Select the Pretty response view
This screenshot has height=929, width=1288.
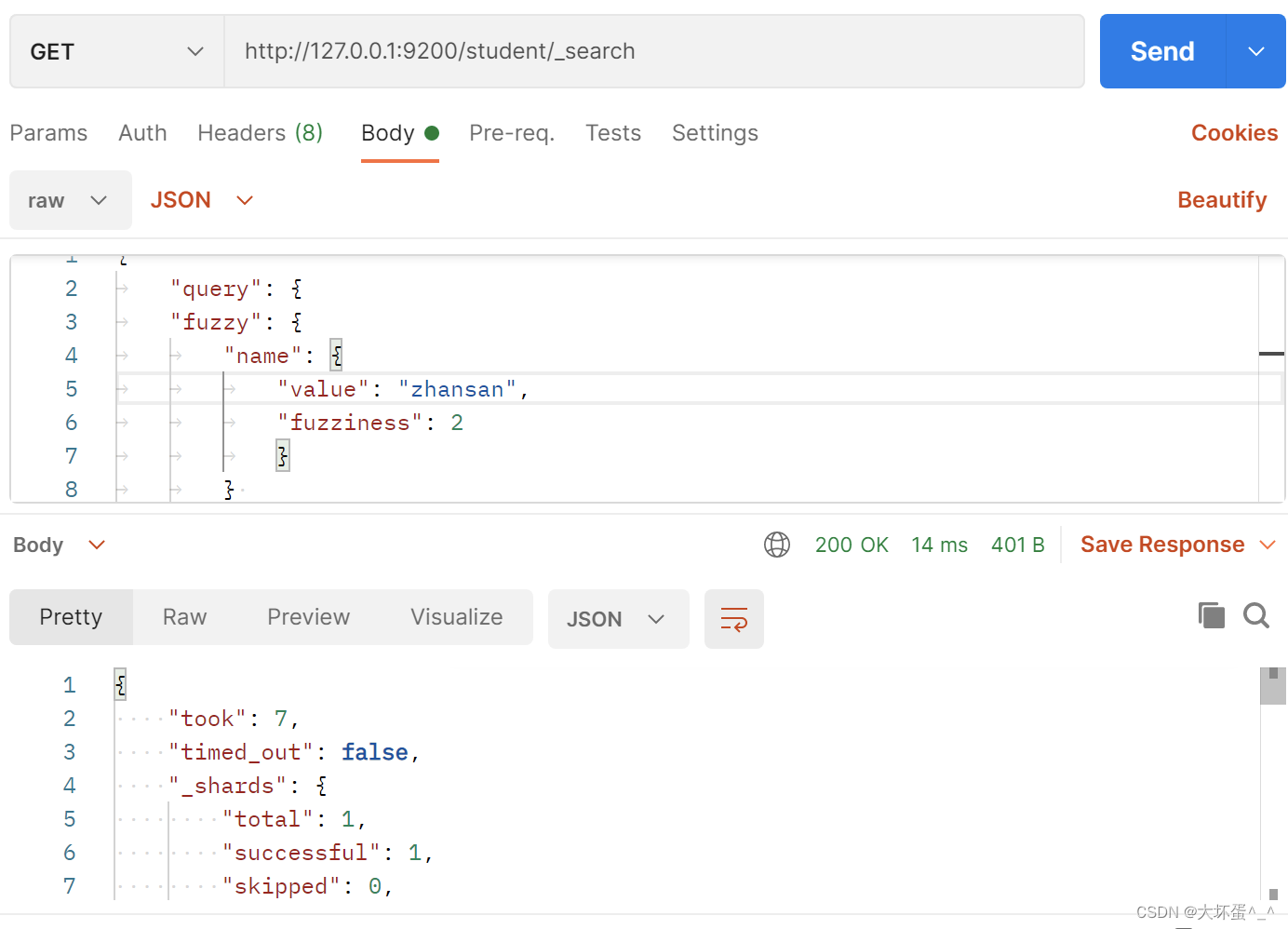pyautogui.click(x=71, y=617)
